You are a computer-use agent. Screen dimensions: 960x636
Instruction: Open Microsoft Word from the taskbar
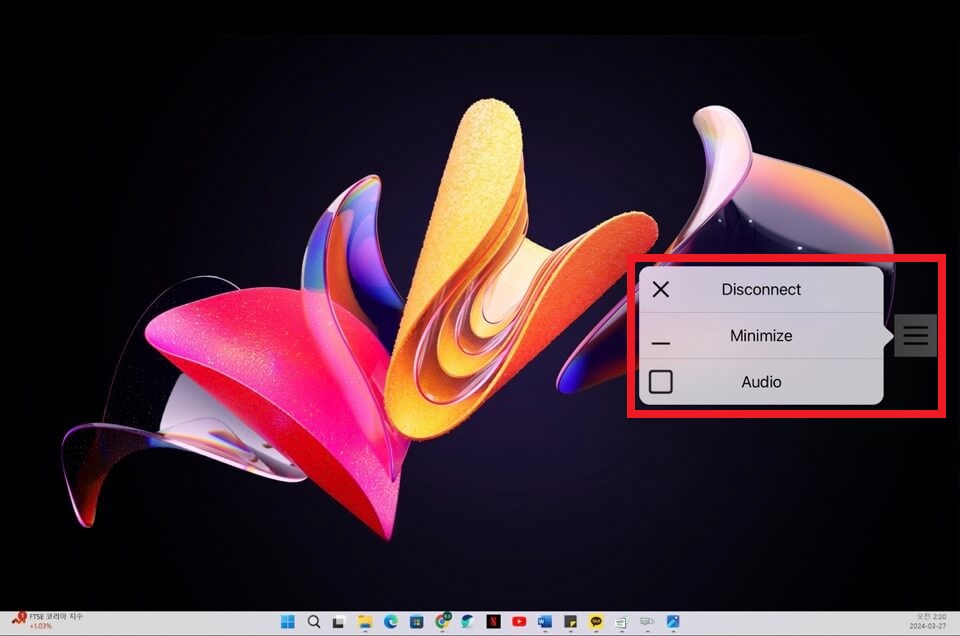click(x=544, y=622)
